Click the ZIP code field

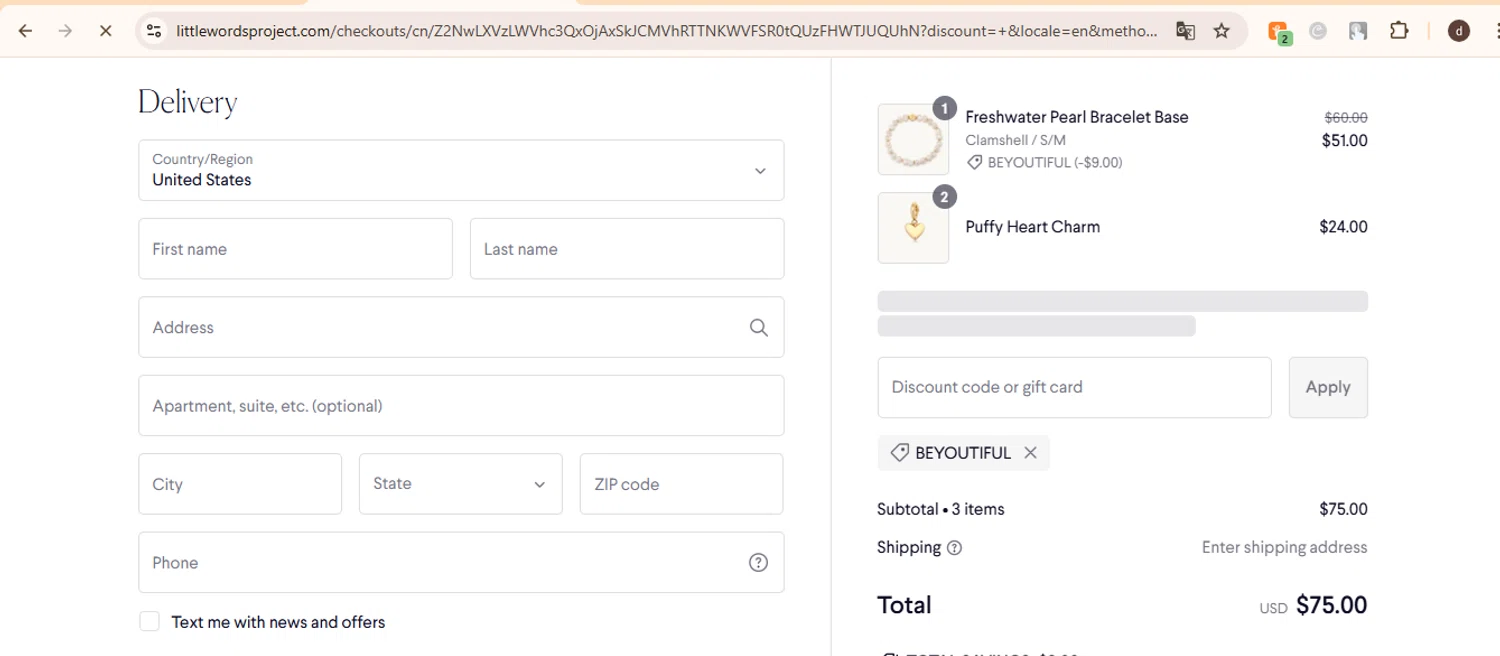681,484
